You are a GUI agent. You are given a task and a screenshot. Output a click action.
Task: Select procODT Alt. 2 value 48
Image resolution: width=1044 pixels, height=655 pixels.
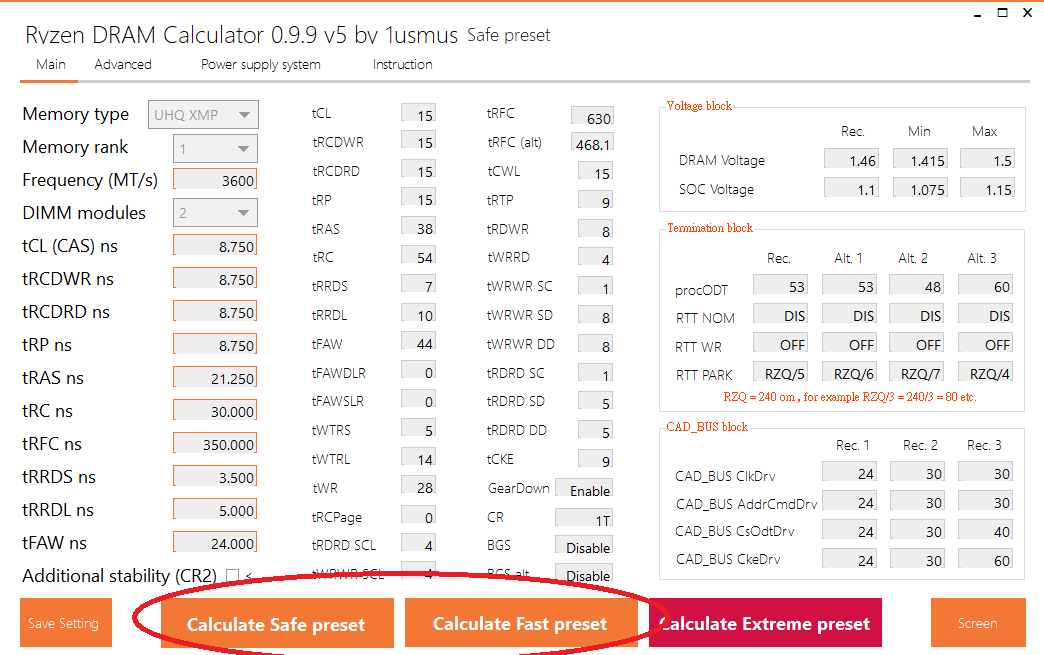point(917,286)
